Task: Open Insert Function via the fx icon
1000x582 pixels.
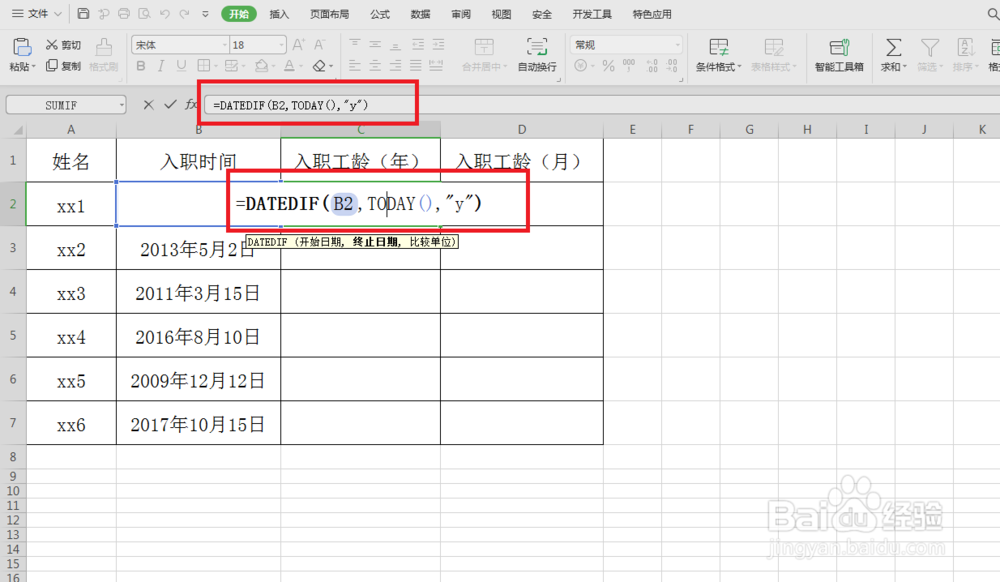Action: (191, 105)
